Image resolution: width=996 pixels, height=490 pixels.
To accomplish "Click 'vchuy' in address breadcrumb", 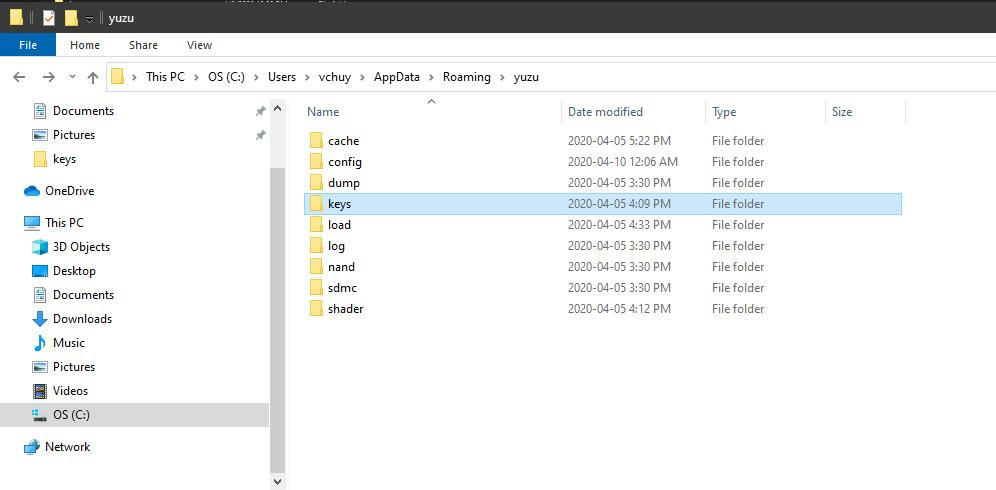I will tap(335, 77).
